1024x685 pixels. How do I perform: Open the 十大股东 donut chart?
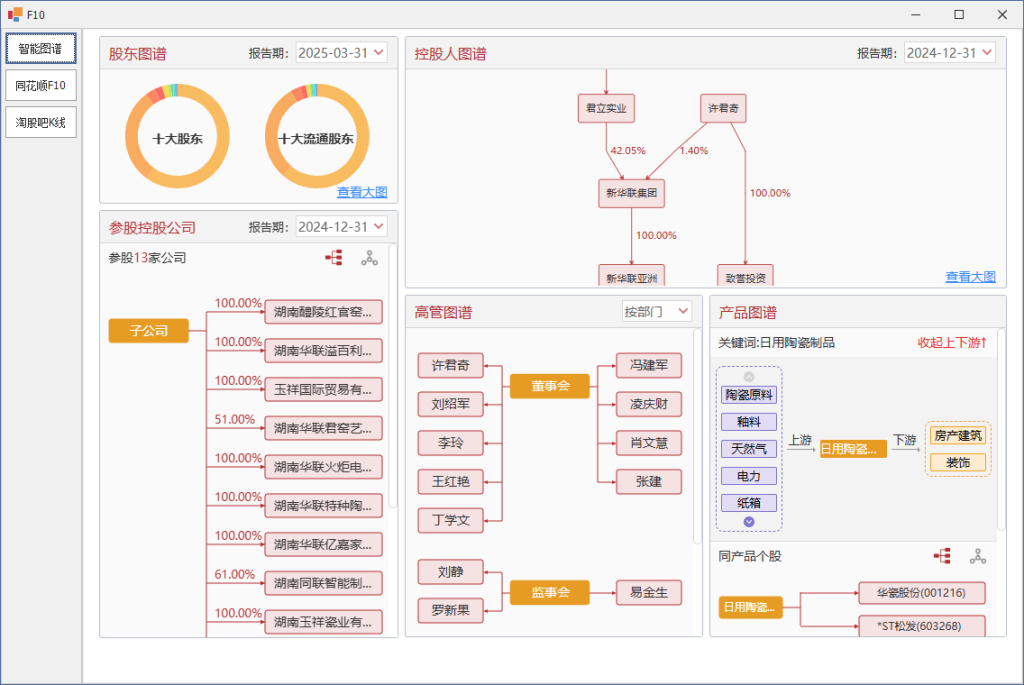(x=178, y=136)
